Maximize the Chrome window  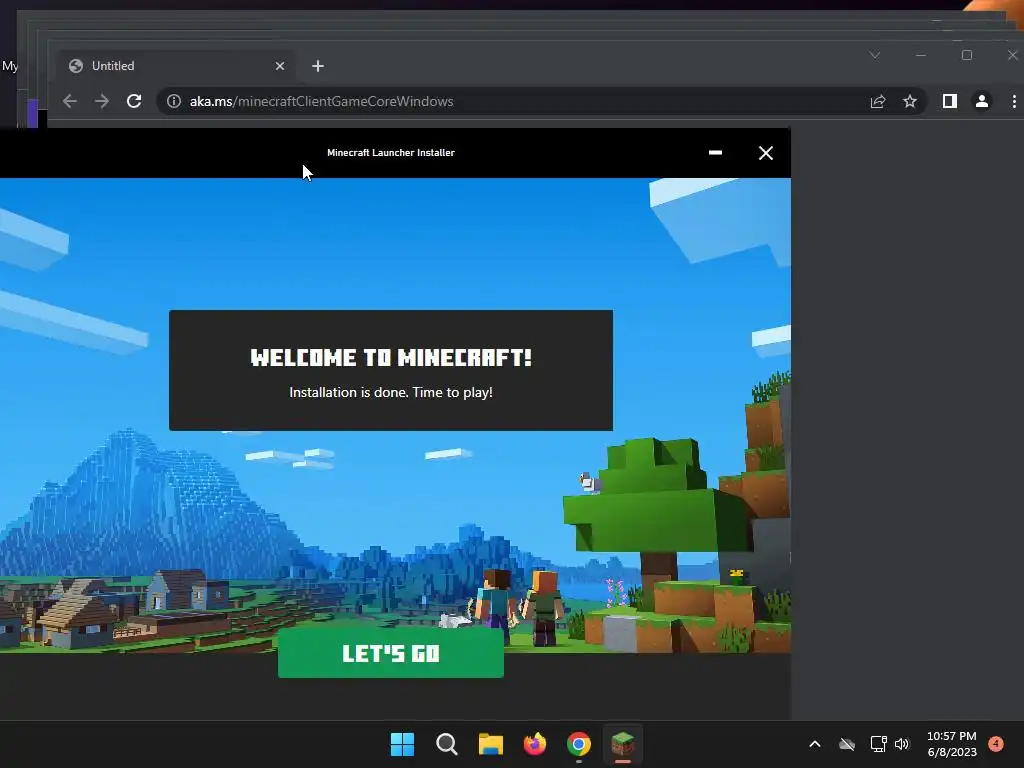(967, 55)
